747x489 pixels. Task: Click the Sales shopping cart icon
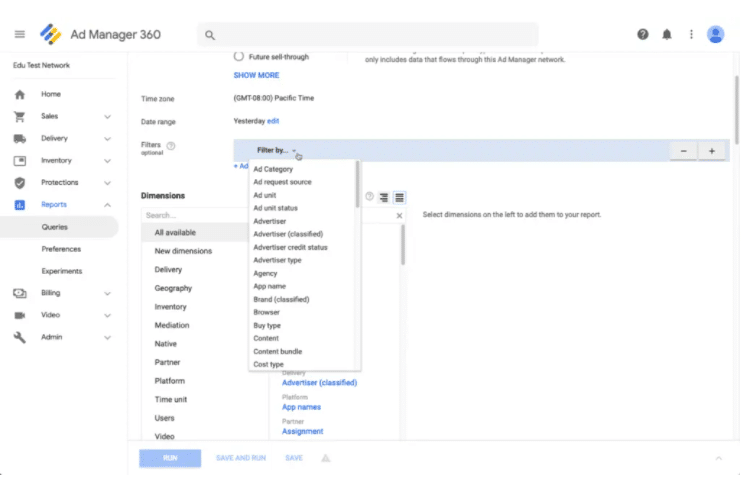(20, 116)
